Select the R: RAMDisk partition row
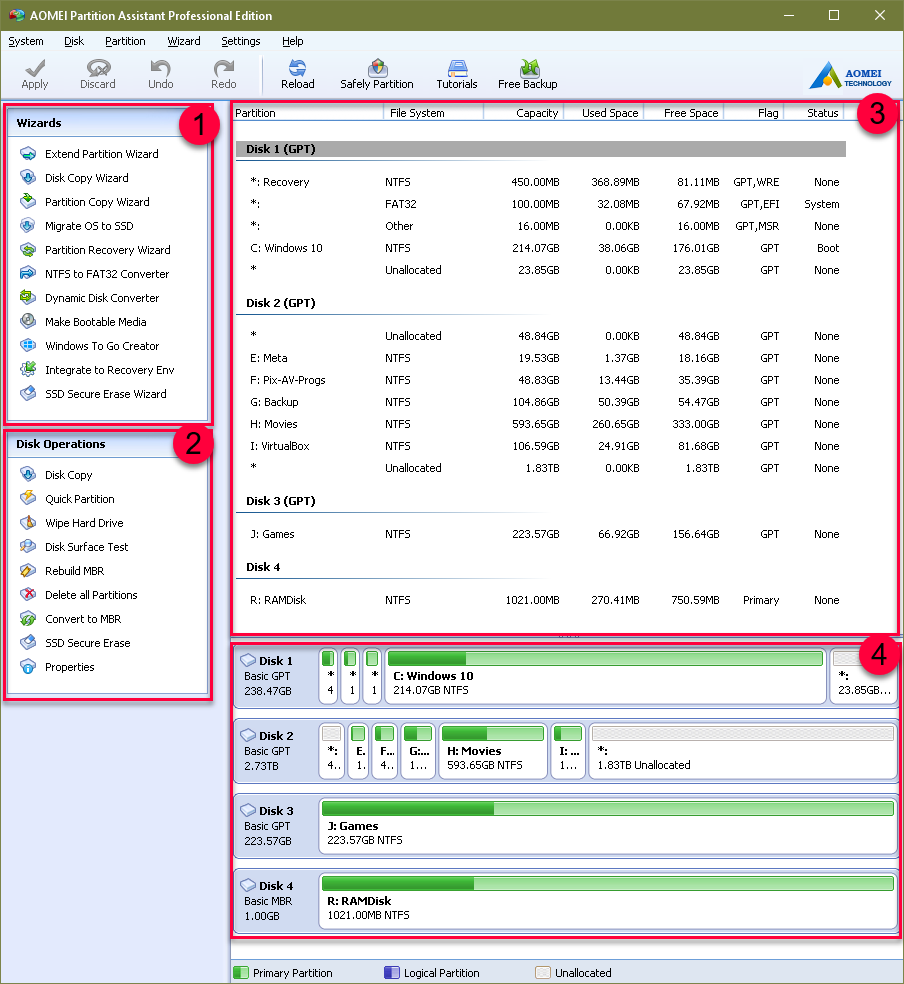The image size is (904, 984). (541, 600)
